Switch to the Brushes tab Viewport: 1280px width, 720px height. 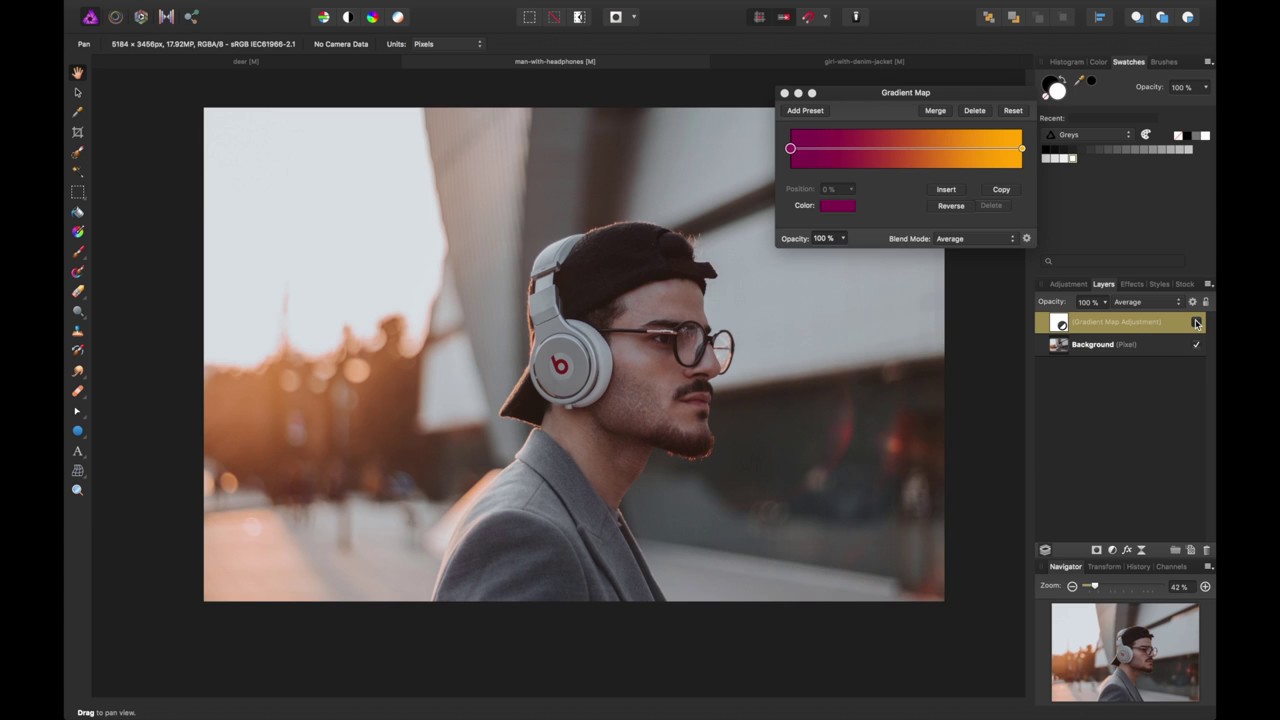[1164, 62]
